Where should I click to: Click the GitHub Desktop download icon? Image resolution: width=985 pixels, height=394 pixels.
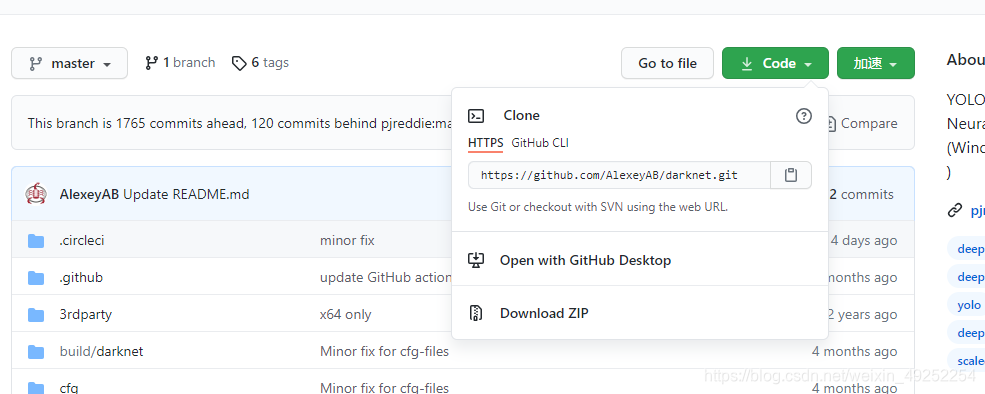pos(476,260)
